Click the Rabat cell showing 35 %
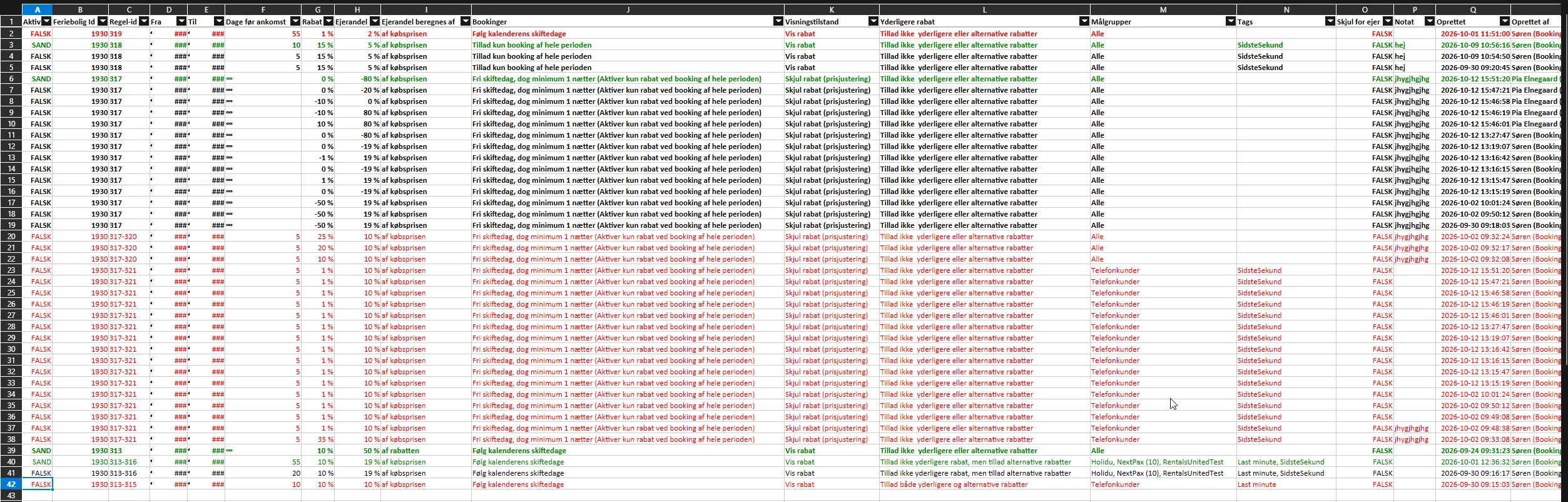This screenshot has width=1568, height=502. pos(318,439)
